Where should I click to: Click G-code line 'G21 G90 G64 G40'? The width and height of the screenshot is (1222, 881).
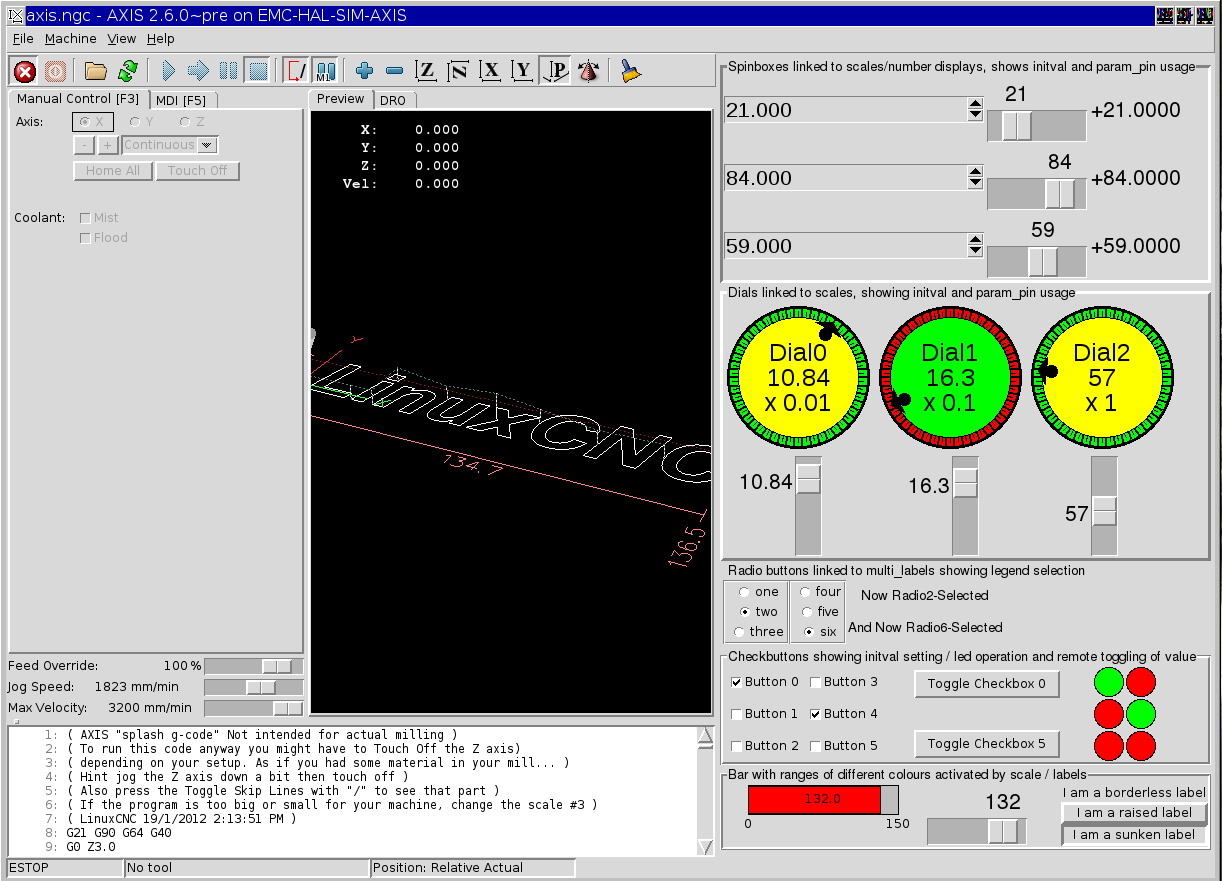coord(119,832)
